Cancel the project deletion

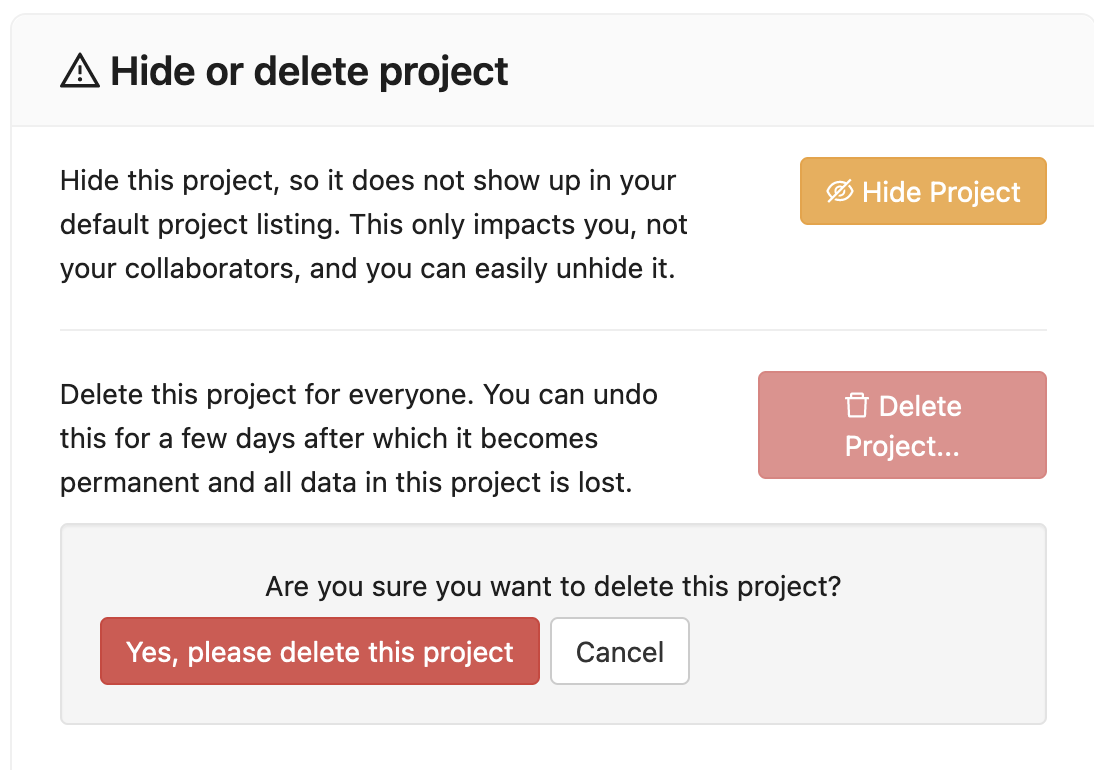tap(619, 652)
